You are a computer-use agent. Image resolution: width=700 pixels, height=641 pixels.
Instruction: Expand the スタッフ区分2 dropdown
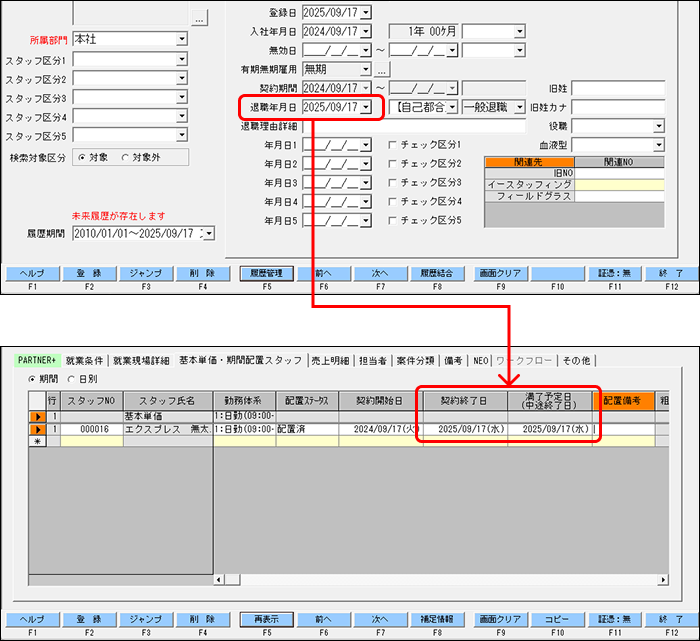pos(181,79)
